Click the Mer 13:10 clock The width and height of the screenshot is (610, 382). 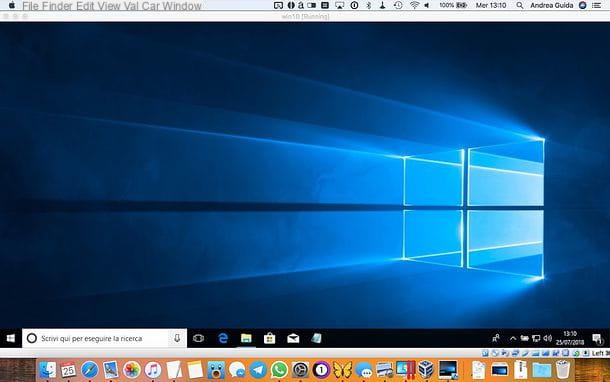click(491, 5)
